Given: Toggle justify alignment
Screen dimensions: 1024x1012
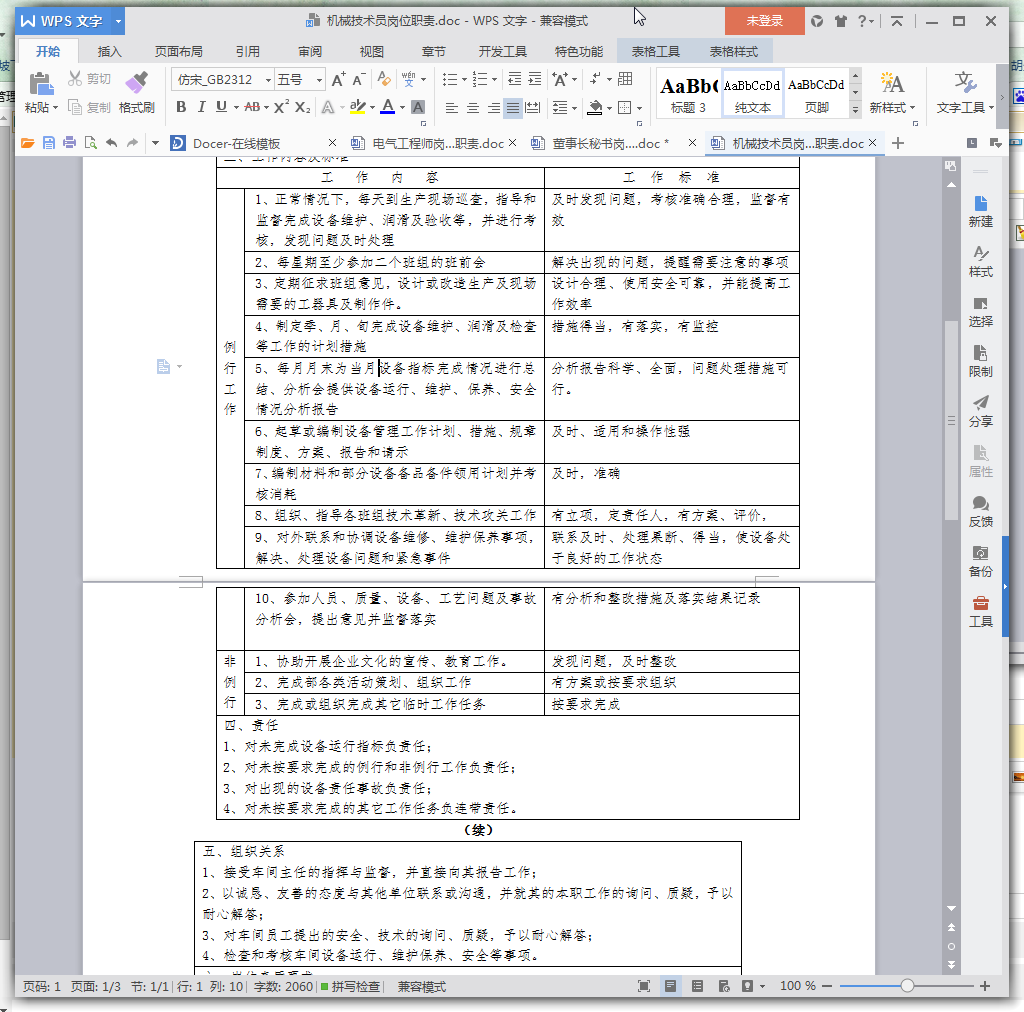Looking at the screenshot, I should pos(513,108).
